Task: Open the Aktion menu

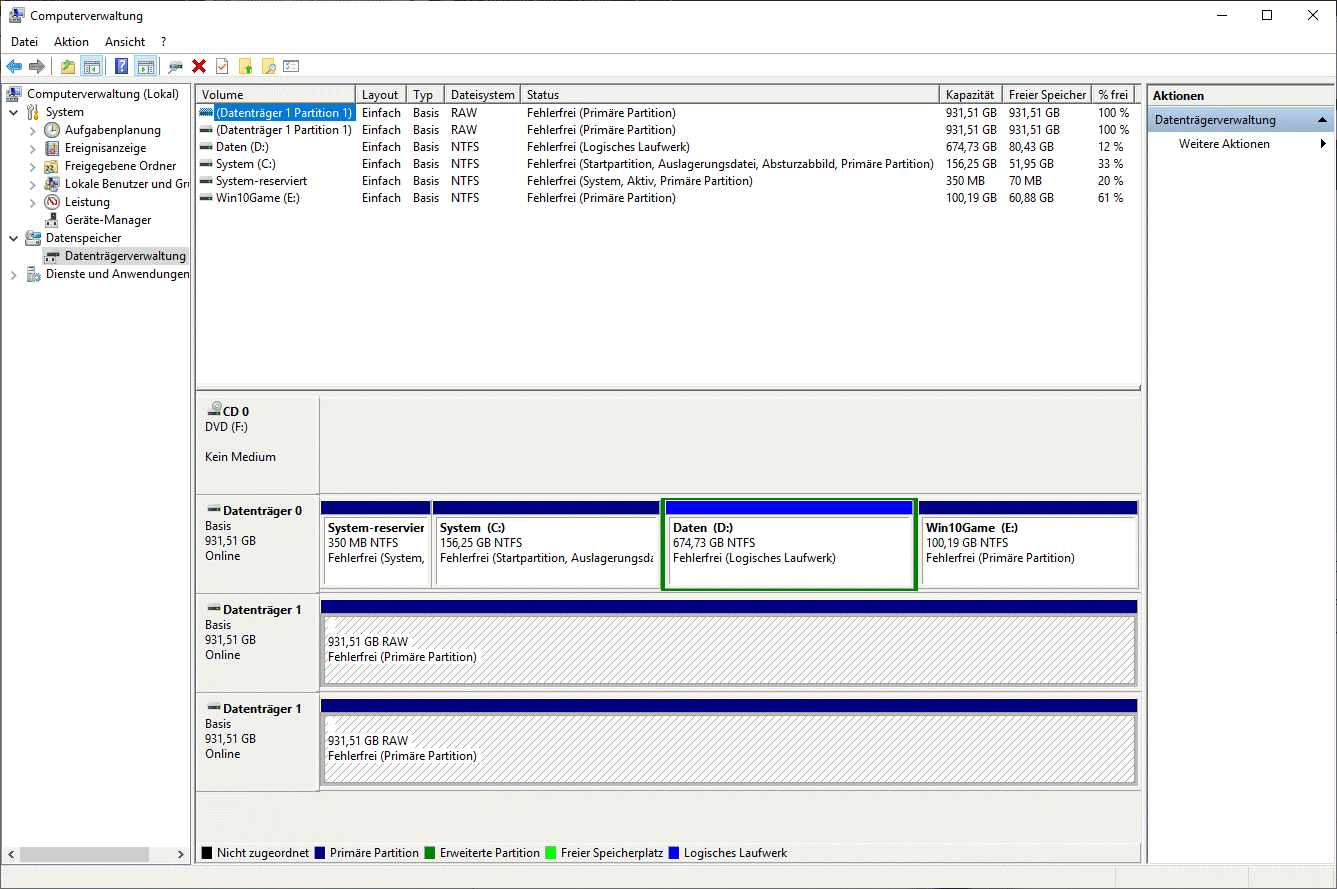Action: [x=71, y=42]
